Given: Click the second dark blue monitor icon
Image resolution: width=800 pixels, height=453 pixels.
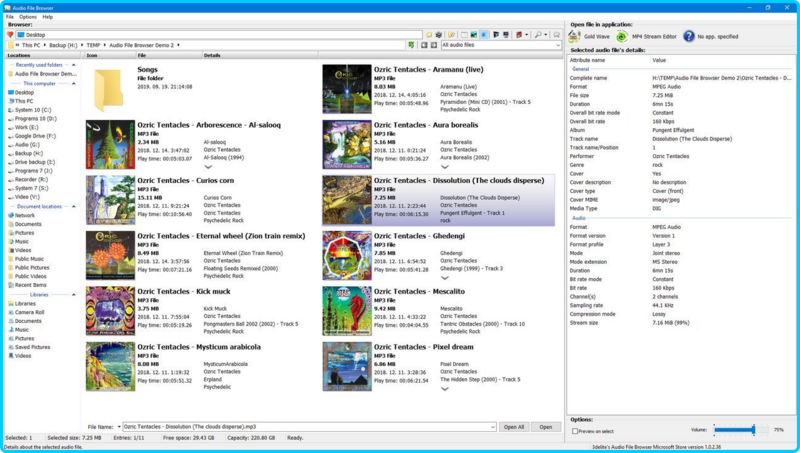Looking at the screenshot, I should [506, 35].
